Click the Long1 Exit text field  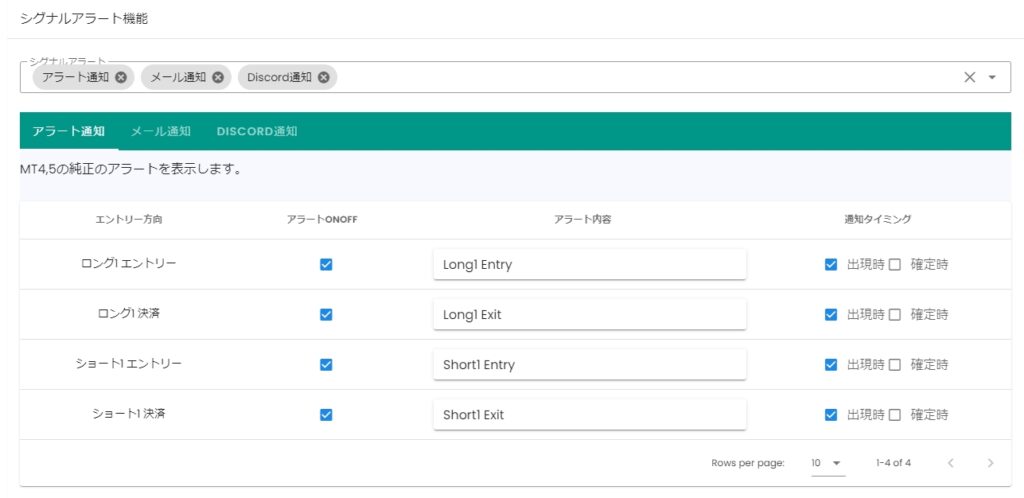point(590,315)
